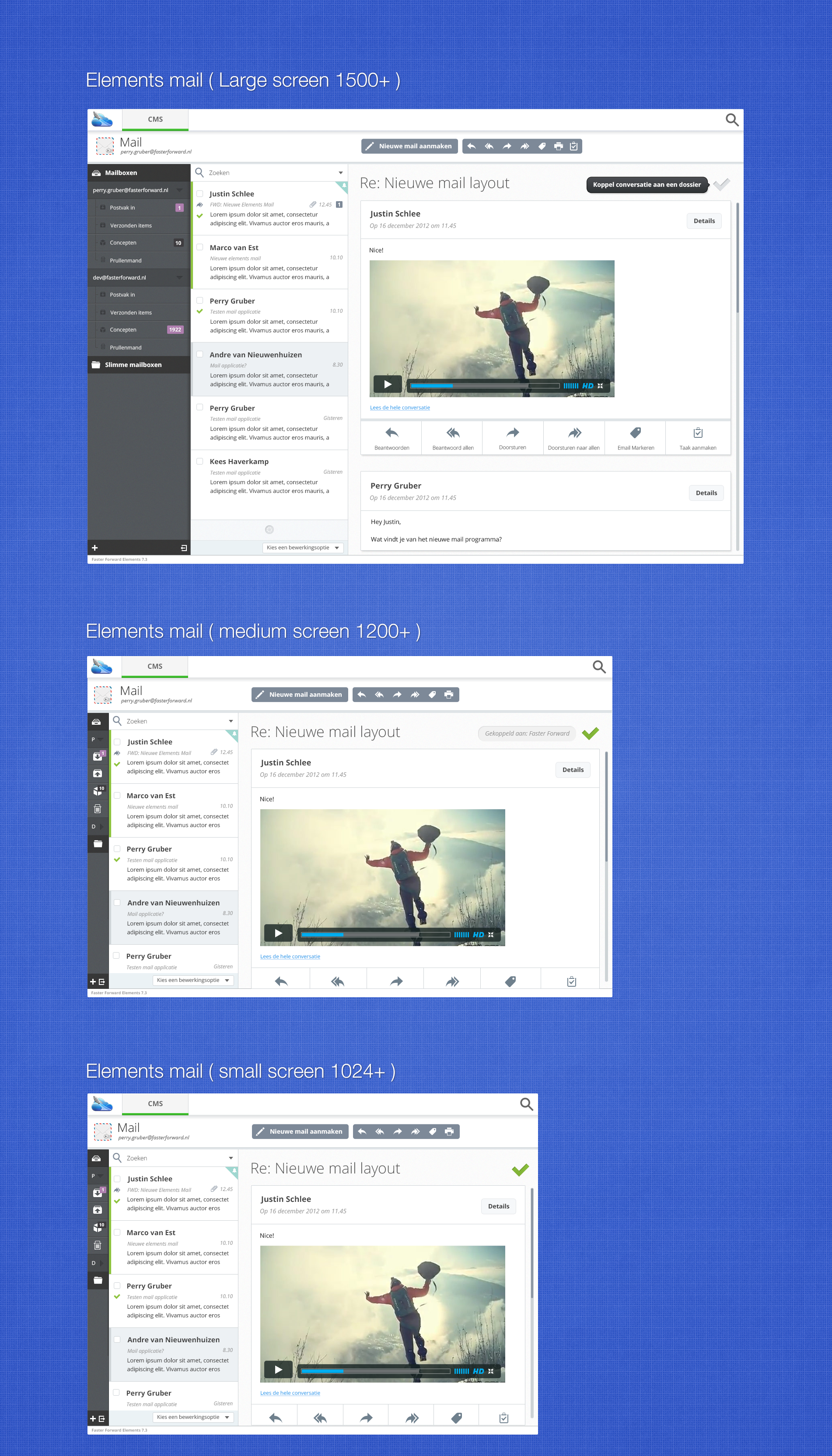Open CMS tab in large screen header
Viewport: 832px width, 1456px height.
coord(155,120)
